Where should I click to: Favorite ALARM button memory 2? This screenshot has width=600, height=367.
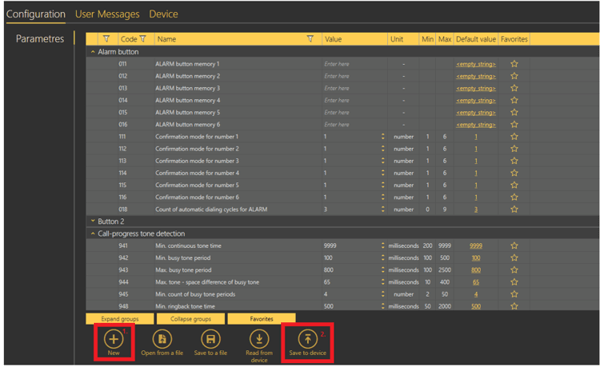[x=514, y=76]
